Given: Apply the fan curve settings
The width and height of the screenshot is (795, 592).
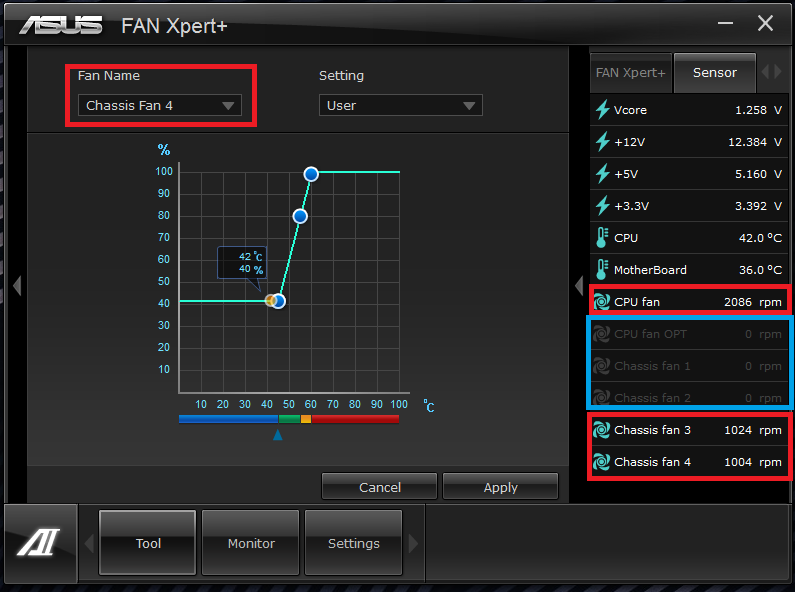Looking at the screenshot, I should point(500,487).
